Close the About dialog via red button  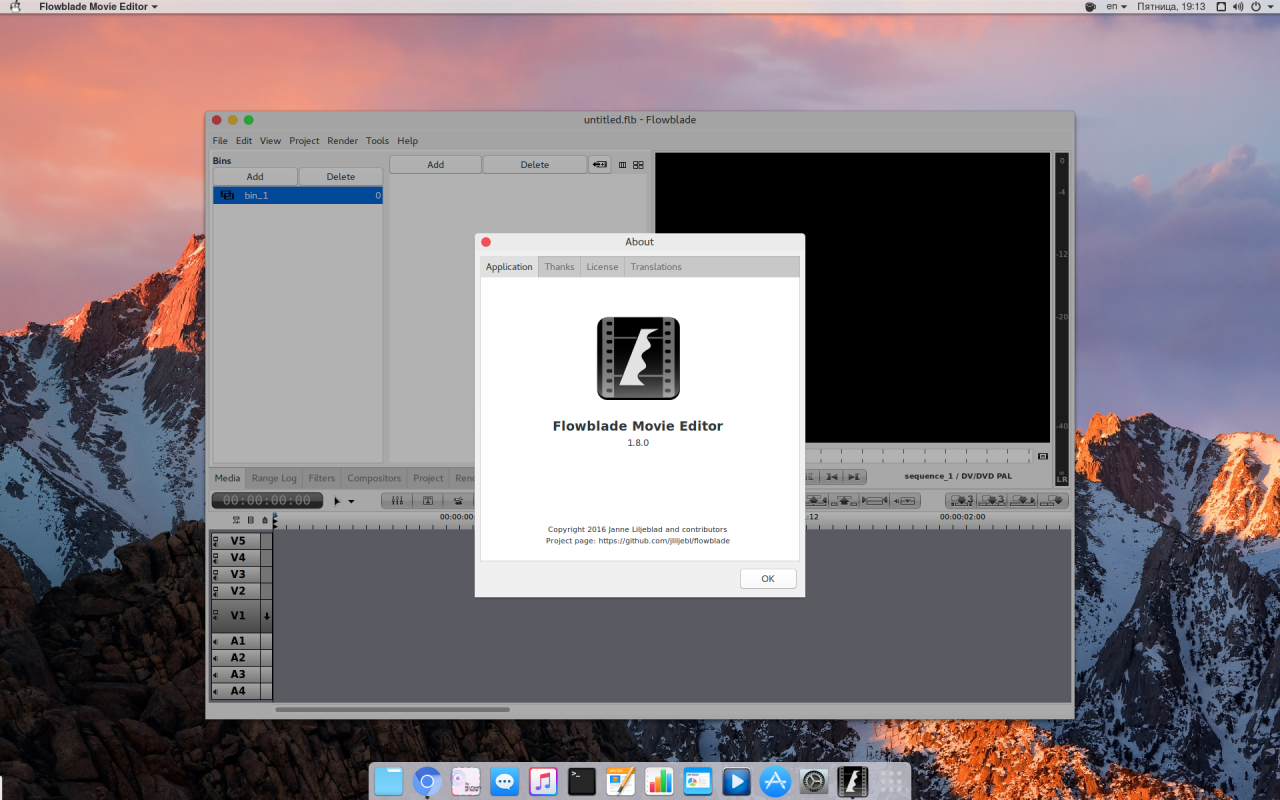coord(486,242)
